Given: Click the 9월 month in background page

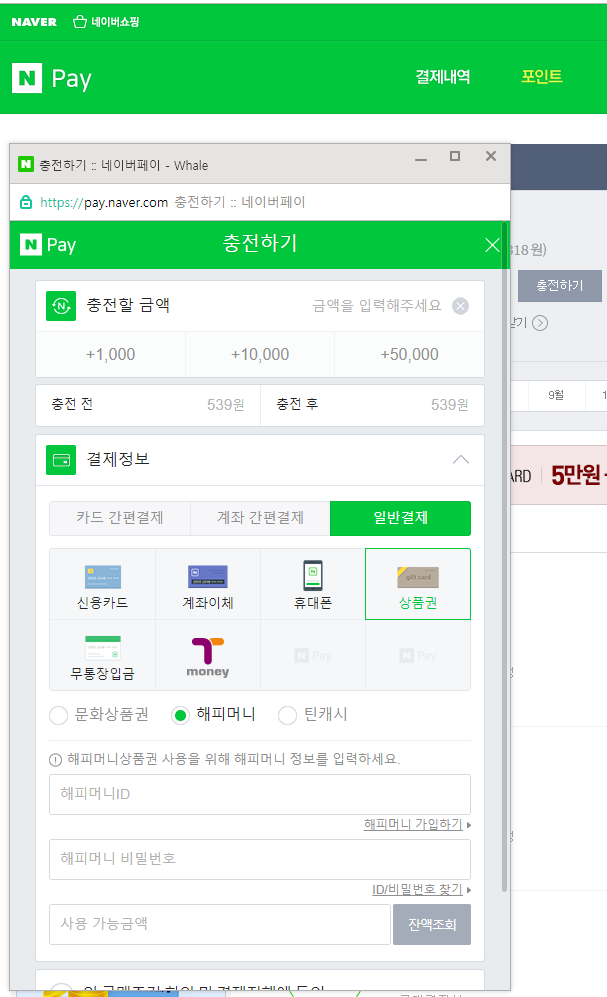Looking at the screenshot, I should coord(556,395).
